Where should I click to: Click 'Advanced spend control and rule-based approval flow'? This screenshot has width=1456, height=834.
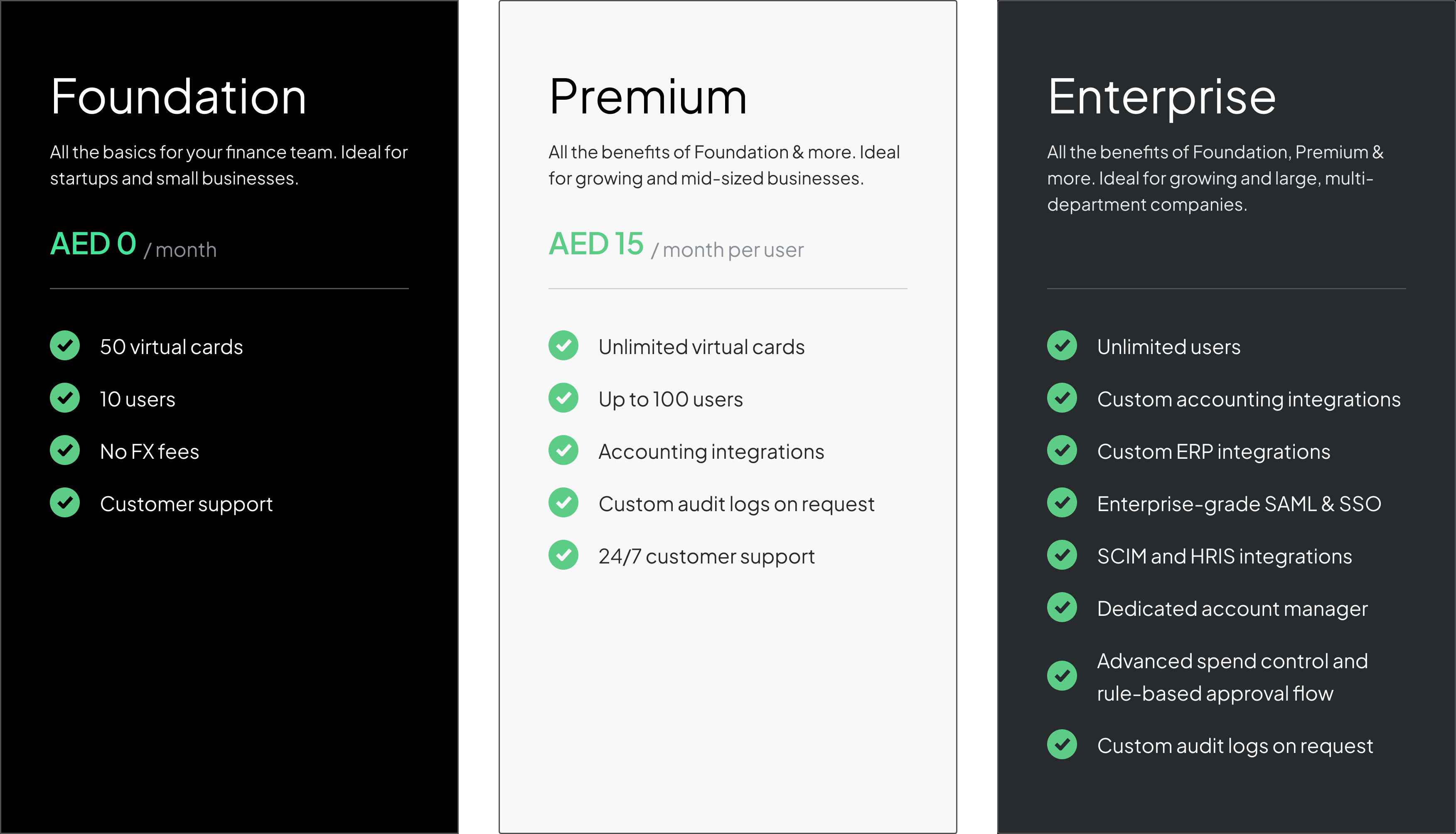pyautogui.click(x=1232, y=678)
